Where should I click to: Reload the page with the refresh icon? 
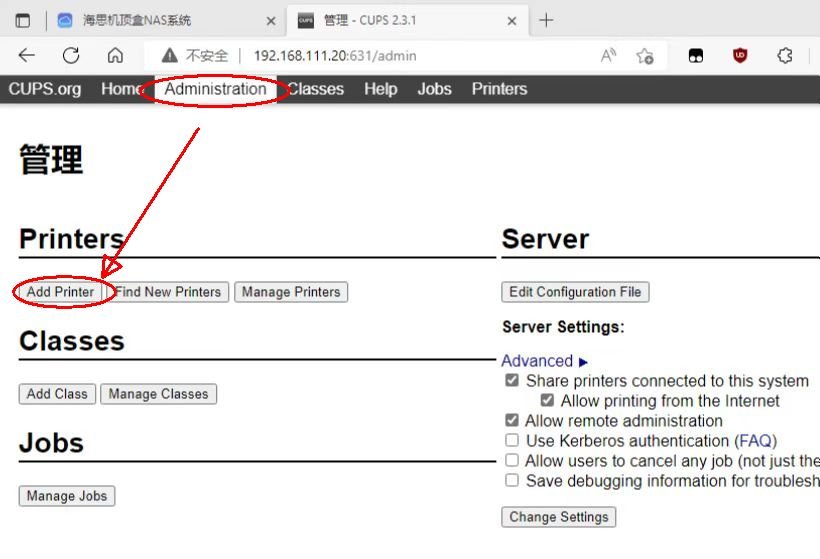pyautogui.click(x=71, y=56)
